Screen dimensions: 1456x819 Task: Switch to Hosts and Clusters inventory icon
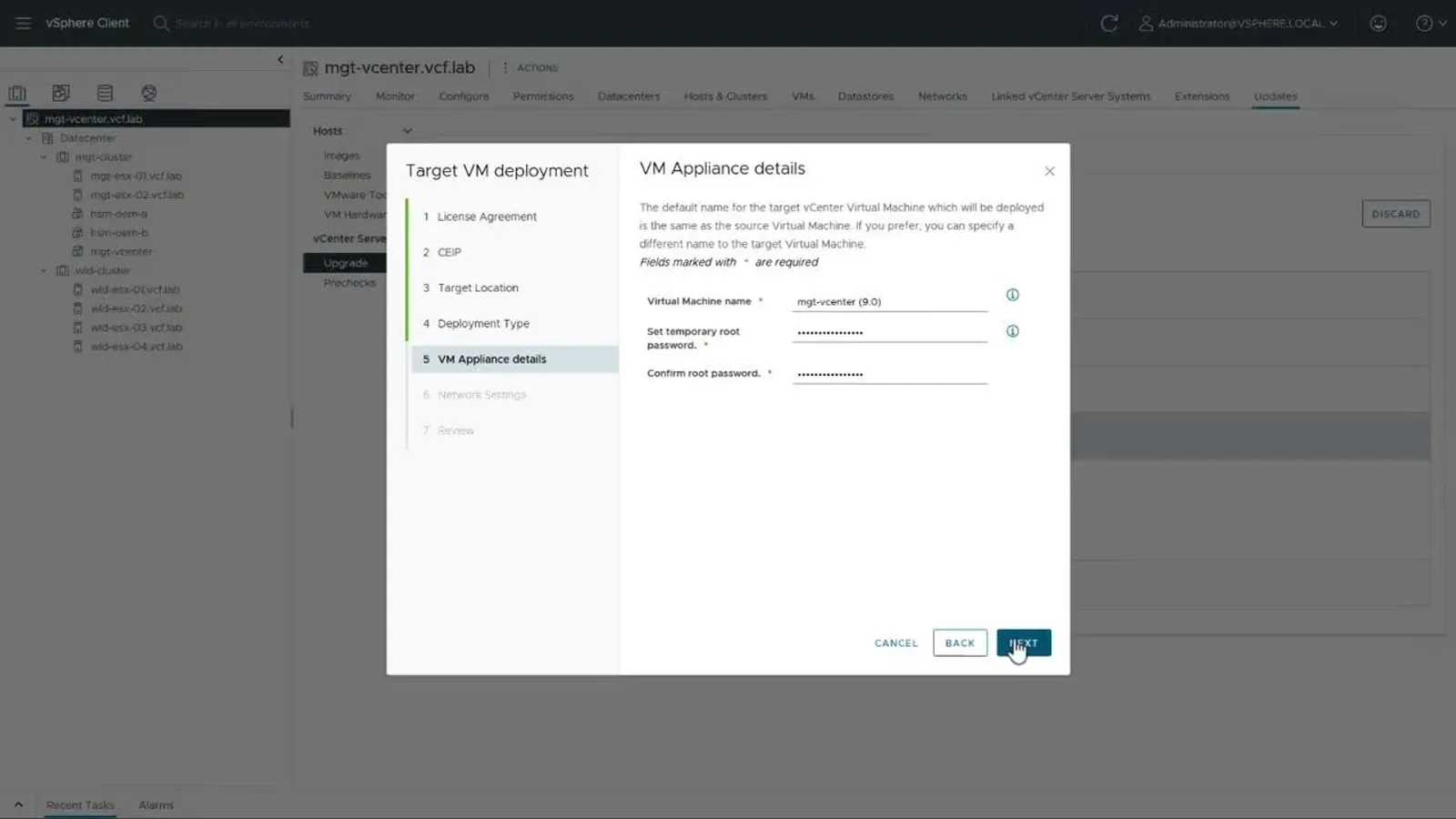tap(17, 93)
